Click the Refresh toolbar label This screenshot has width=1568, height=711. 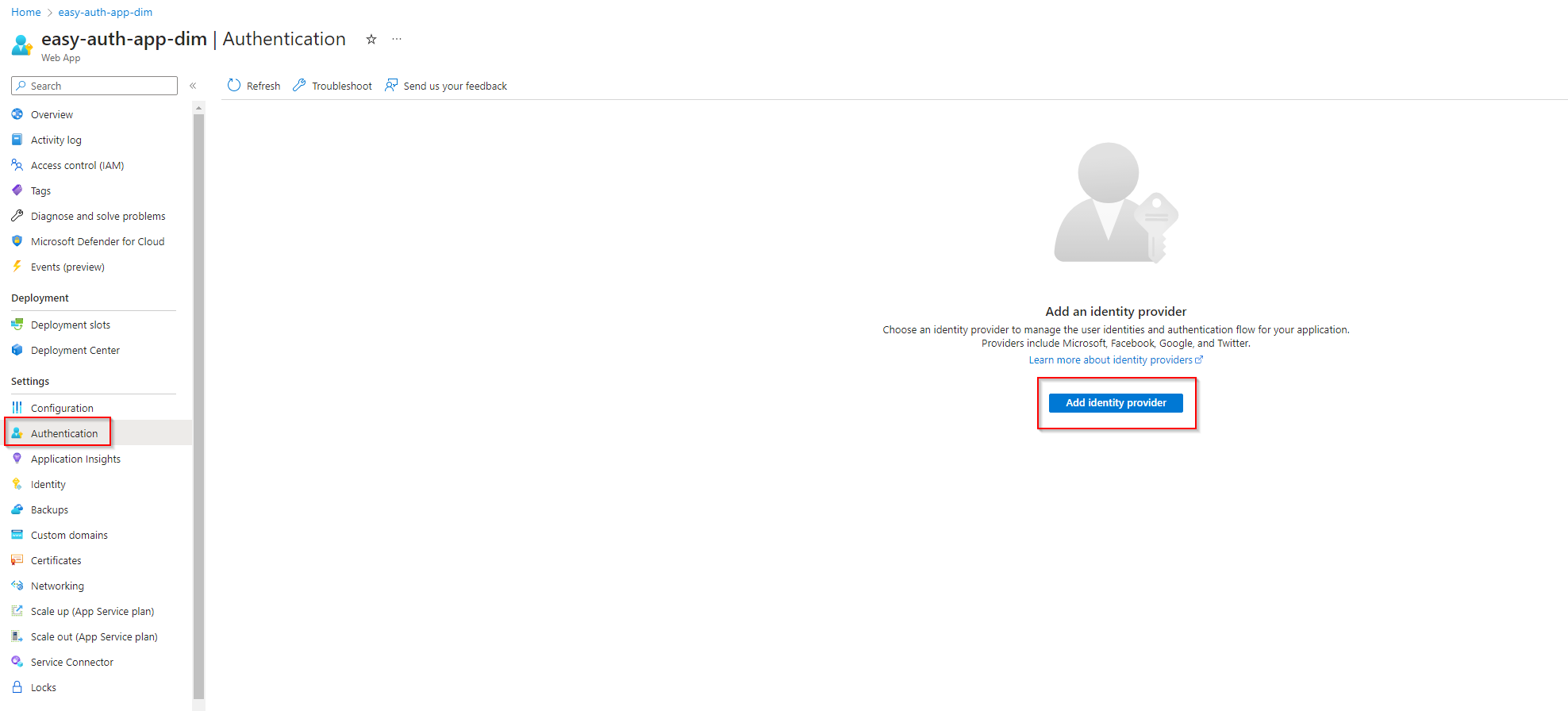(x=263, y=86)
